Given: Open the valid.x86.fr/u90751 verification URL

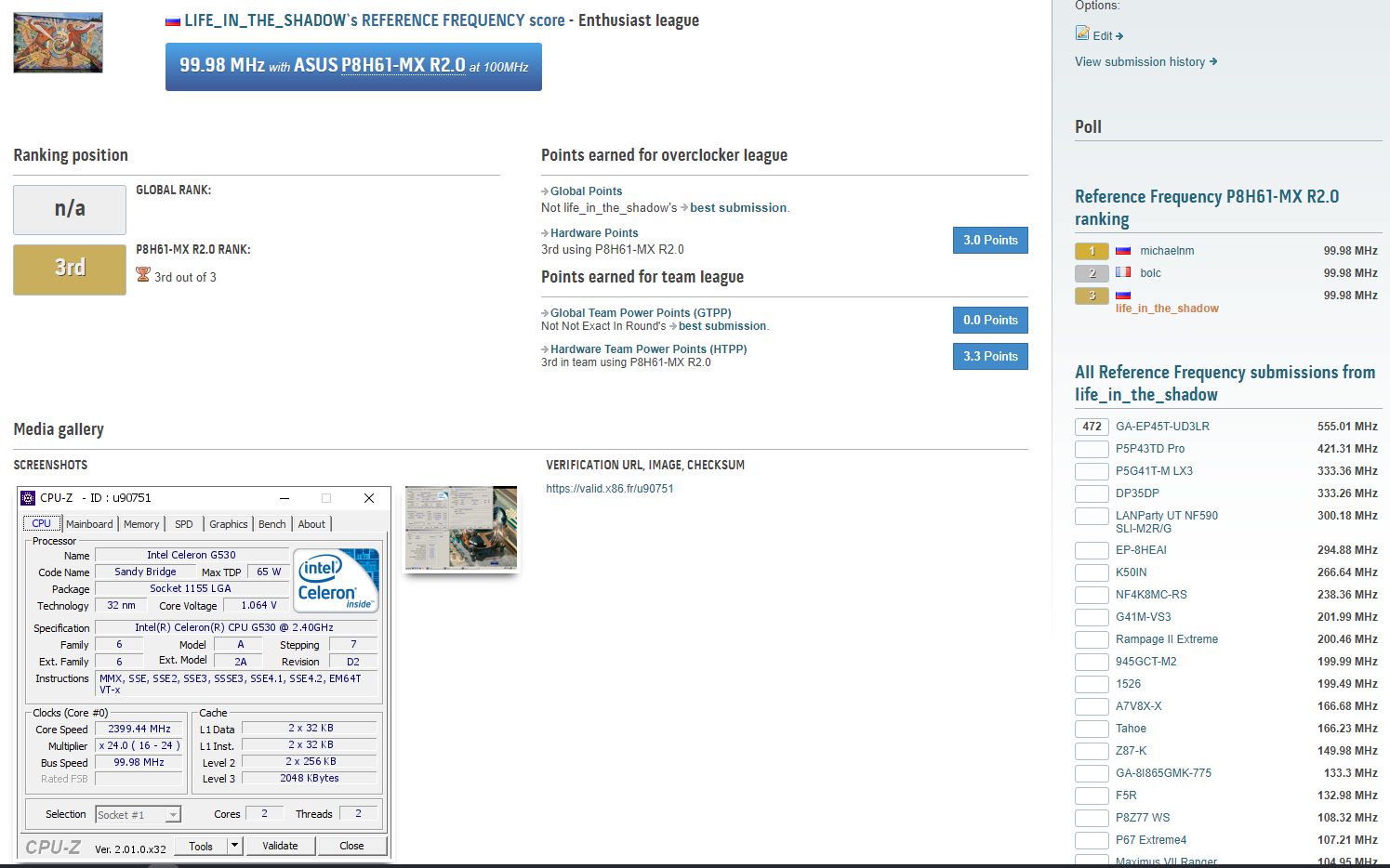Looking at the screenshot, I should [610, 489].
